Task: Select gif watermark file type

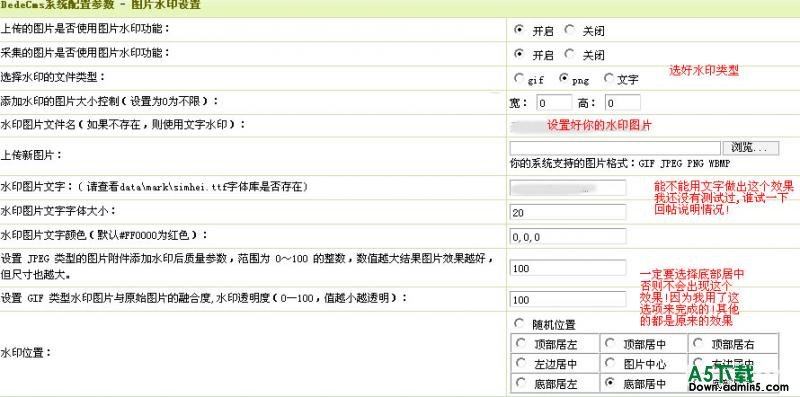Action: tap(519, 78)
